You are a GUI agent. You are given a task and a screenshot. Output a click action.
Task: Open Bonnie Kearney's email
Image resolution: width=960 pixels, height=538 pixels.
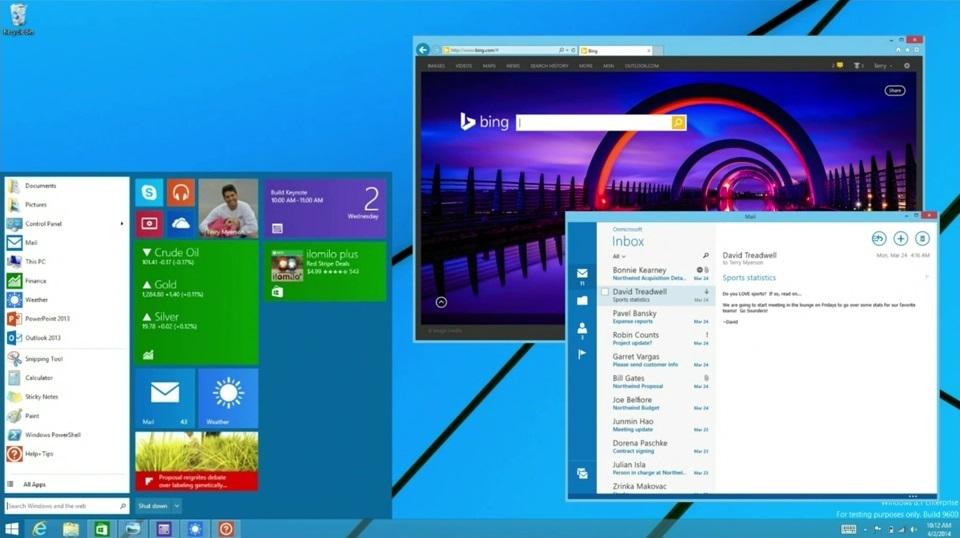pos(656,274)
